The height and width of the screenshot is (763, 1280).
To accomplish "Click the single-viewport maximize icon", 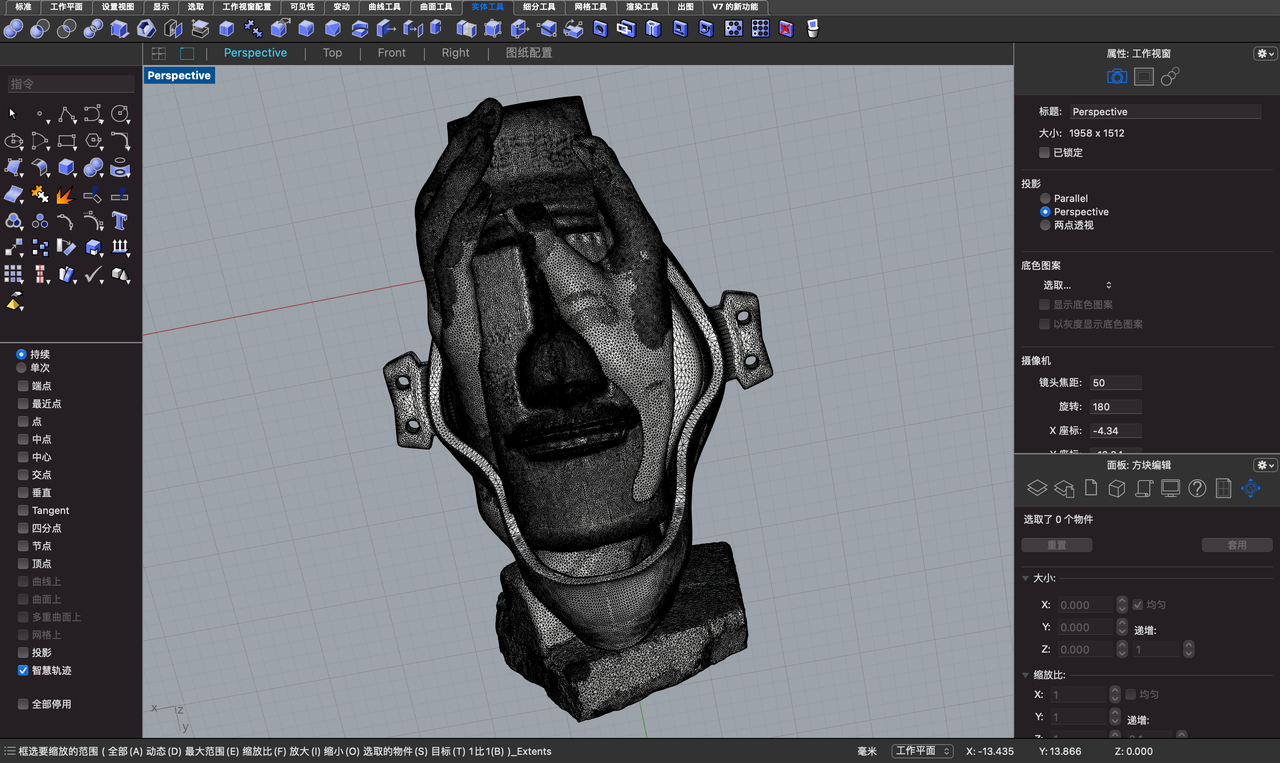I will (187, 53).
